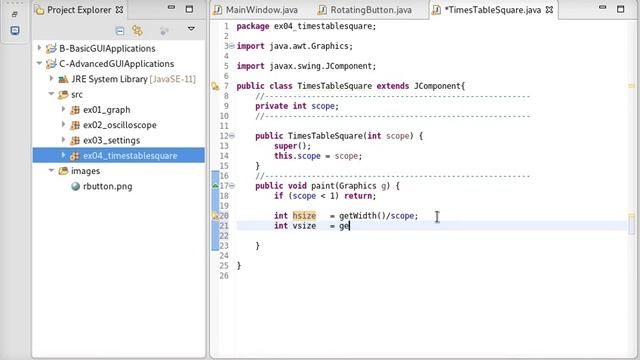Click view icon in left trim
640x360 pixels.
[15, 31]
